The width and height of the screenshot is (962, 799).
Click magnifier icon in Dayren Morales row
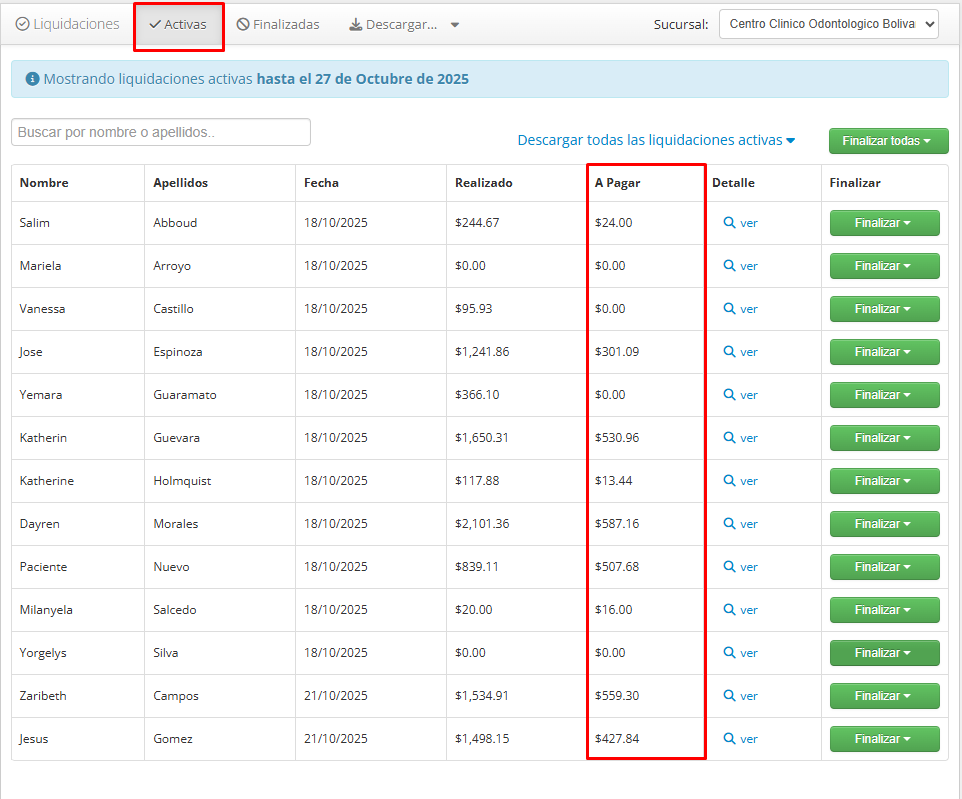coord(729,523)
